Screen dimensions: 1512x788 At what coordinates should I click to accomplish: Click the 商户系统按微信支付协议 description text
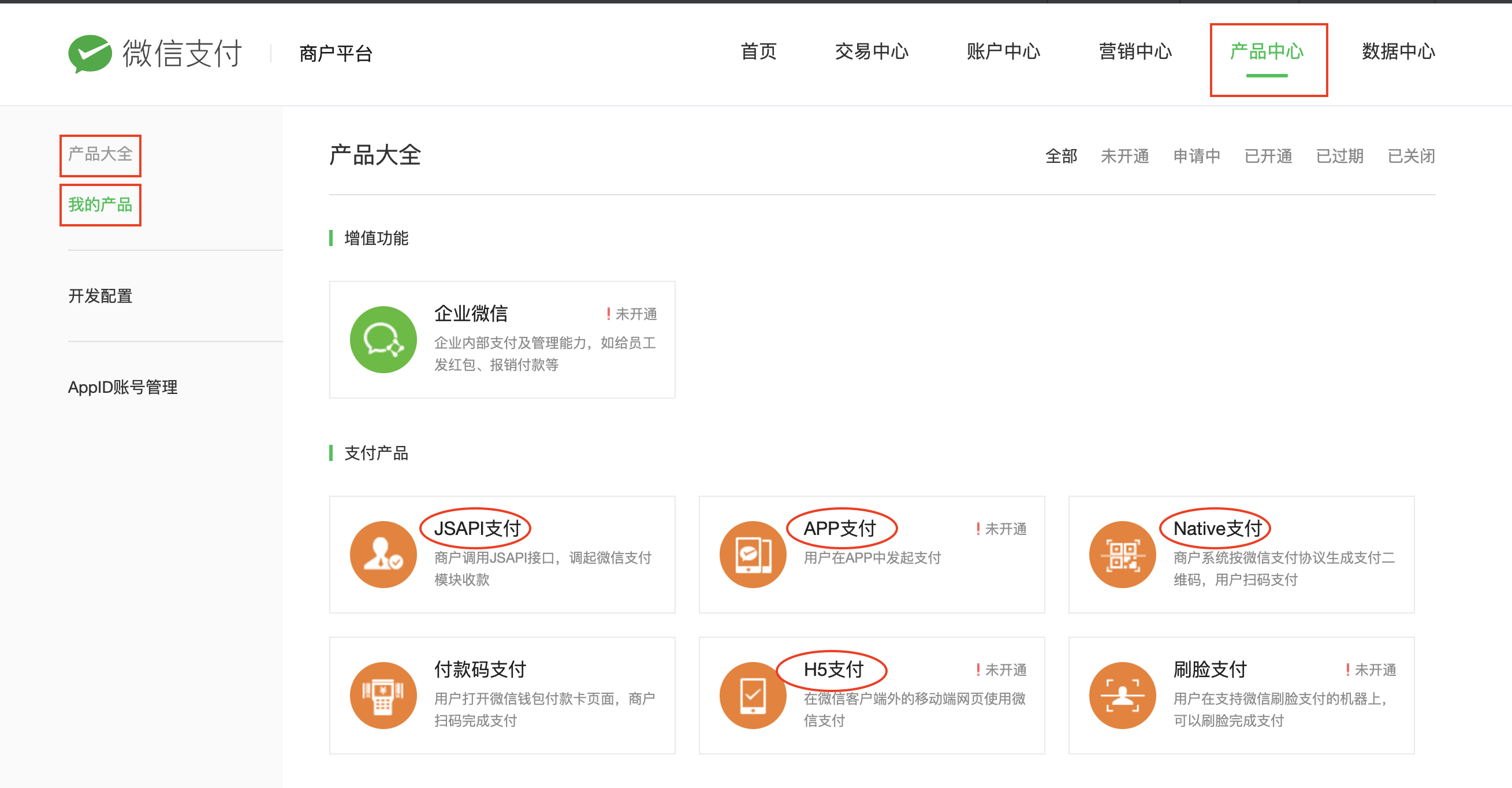pyautogui.click(x=1284, y=568)
